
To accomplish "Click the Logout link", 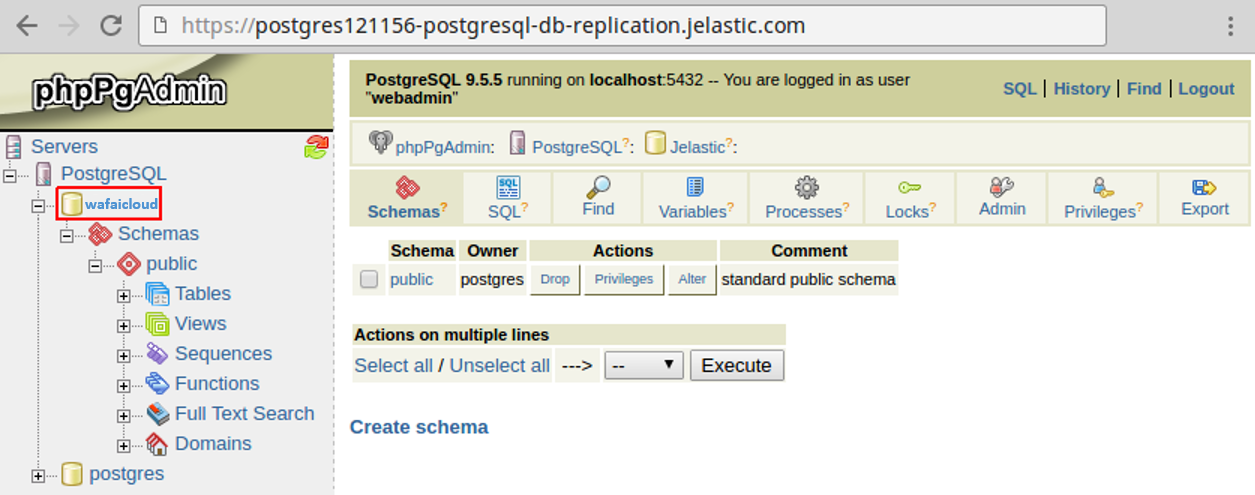I will (x=1206, y=89).
